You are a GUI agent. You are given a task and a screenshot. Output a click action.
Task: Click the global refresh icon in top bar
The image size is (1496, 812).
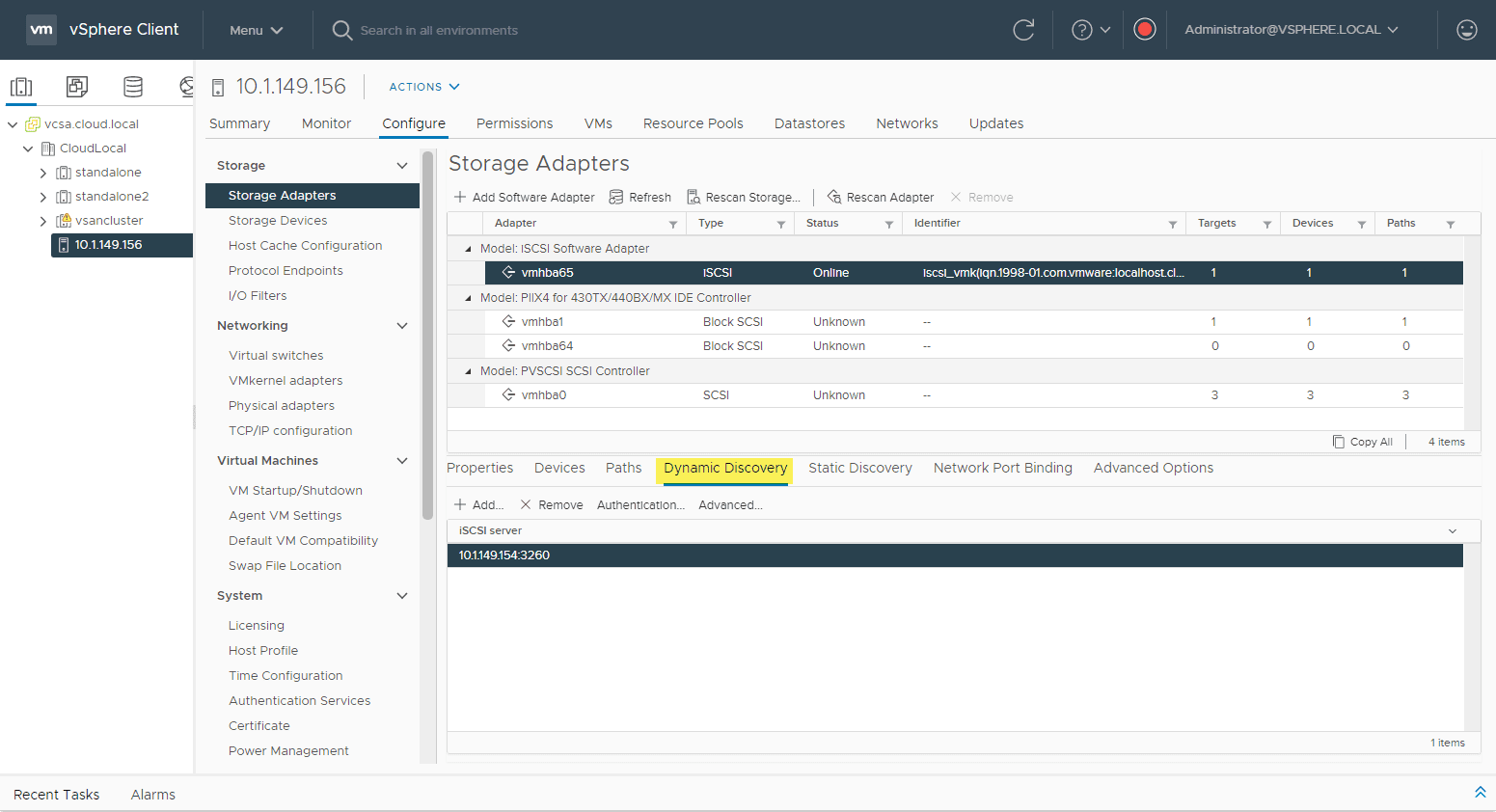tap(1023, 29)
